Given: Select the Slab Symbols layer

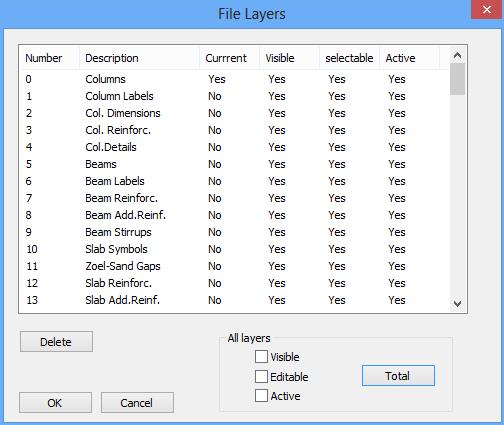Looking at the screenshot, I should [x=235, y=249].
